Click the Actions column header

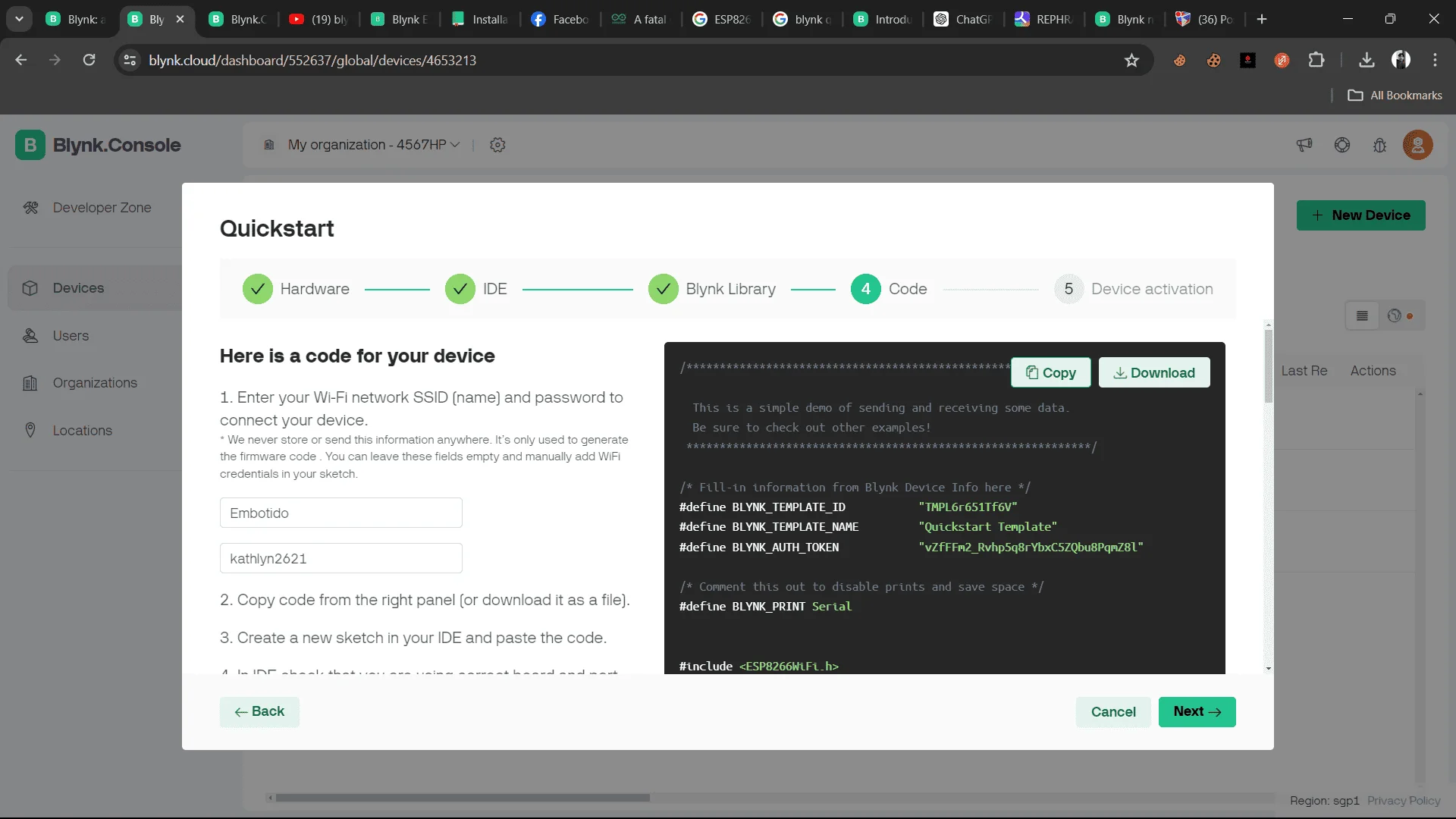(1373, 371)
